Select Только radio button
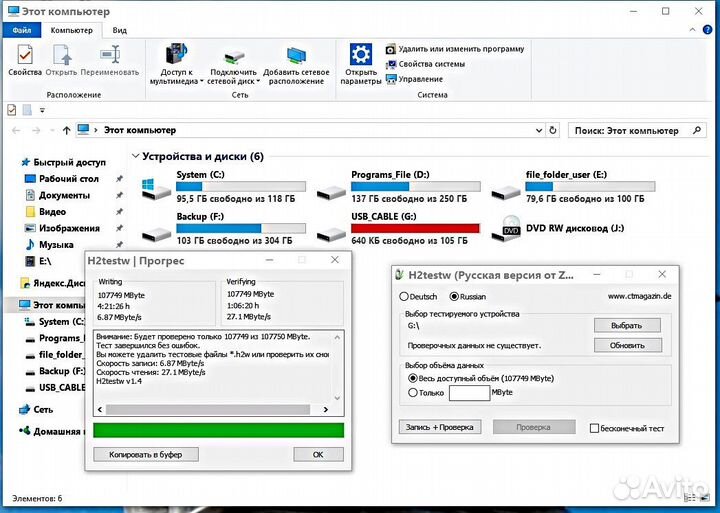The width and height of the screenshot is (720, 513). (412, 393)
